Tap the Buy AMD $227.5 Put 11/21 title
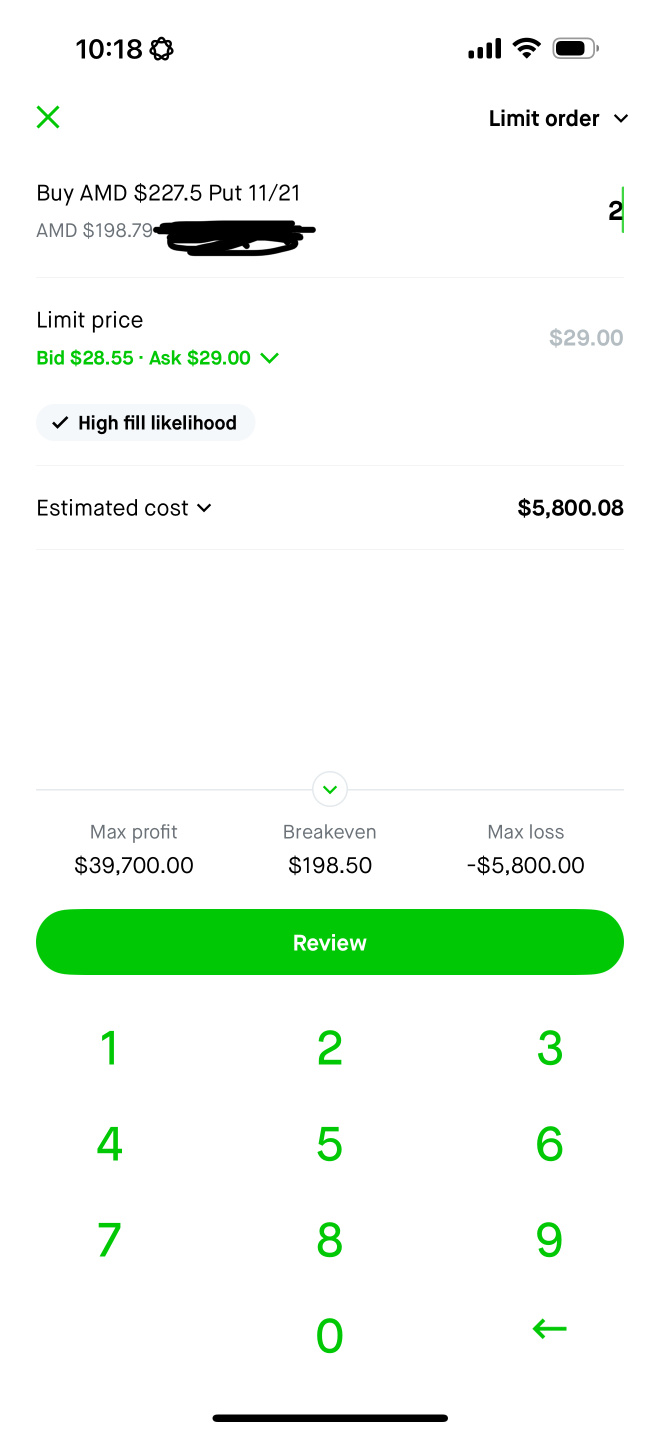660x1434 pixels. [x=168, y=193]
